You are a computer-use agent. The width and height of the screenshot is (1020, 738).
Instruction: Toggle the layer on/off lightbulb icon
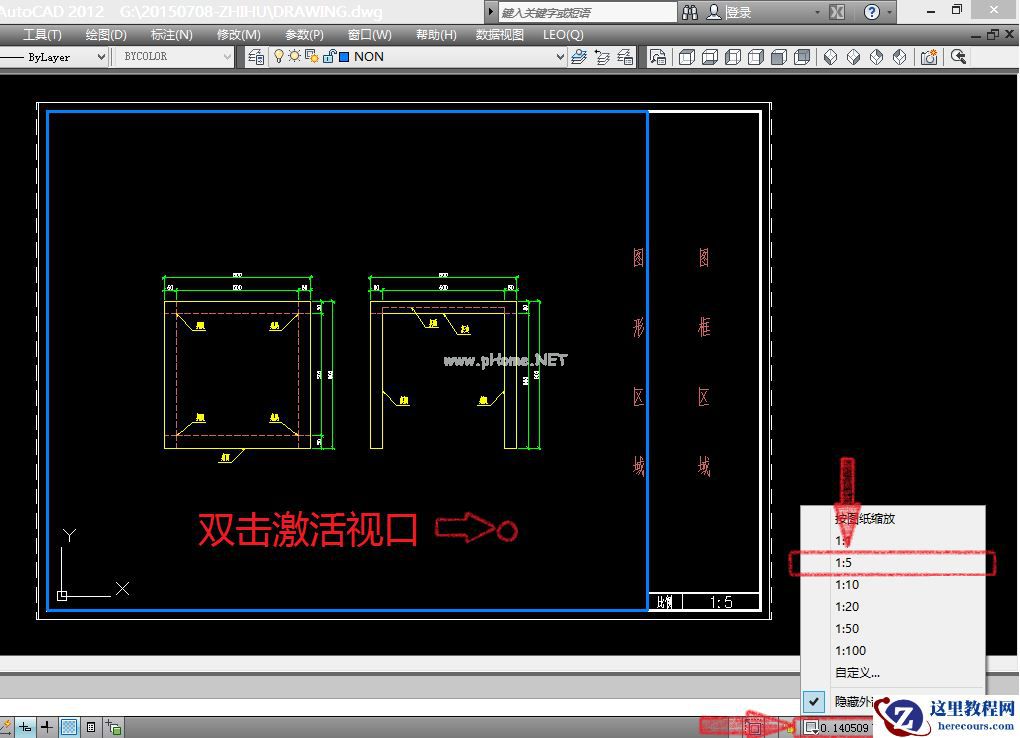(x=280, y=57)
